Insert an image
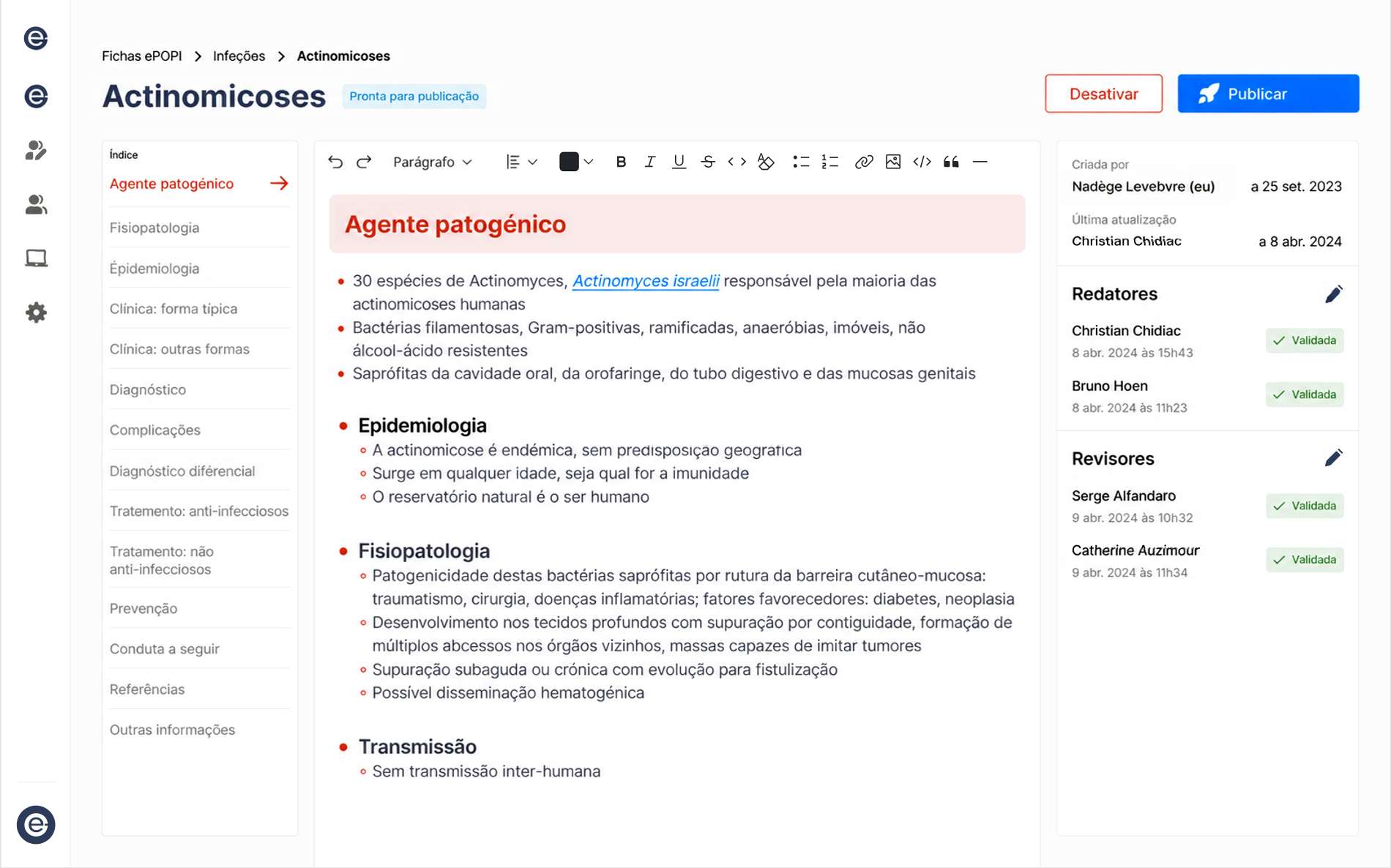Screen dimensions: 1391x868 (x=893, y=162)
